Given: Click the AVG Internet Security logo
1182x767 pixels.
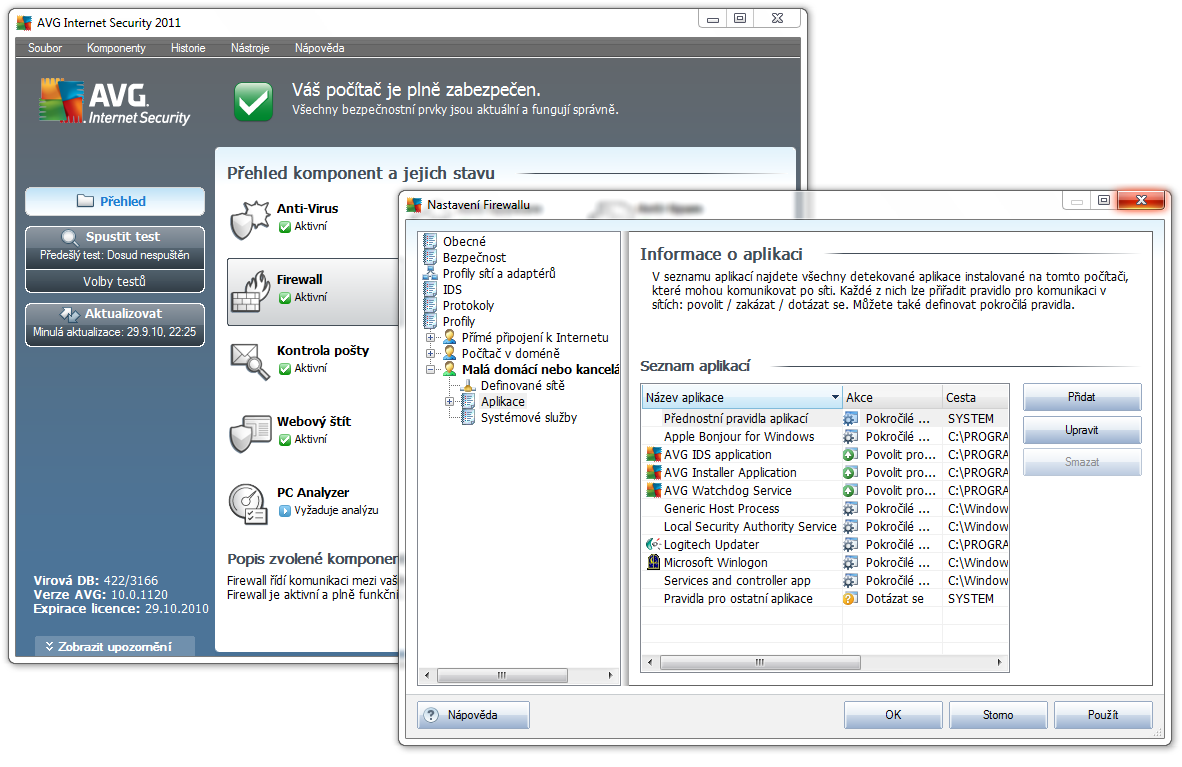Looking at the screenshot, I should click(x=115, y=101).
